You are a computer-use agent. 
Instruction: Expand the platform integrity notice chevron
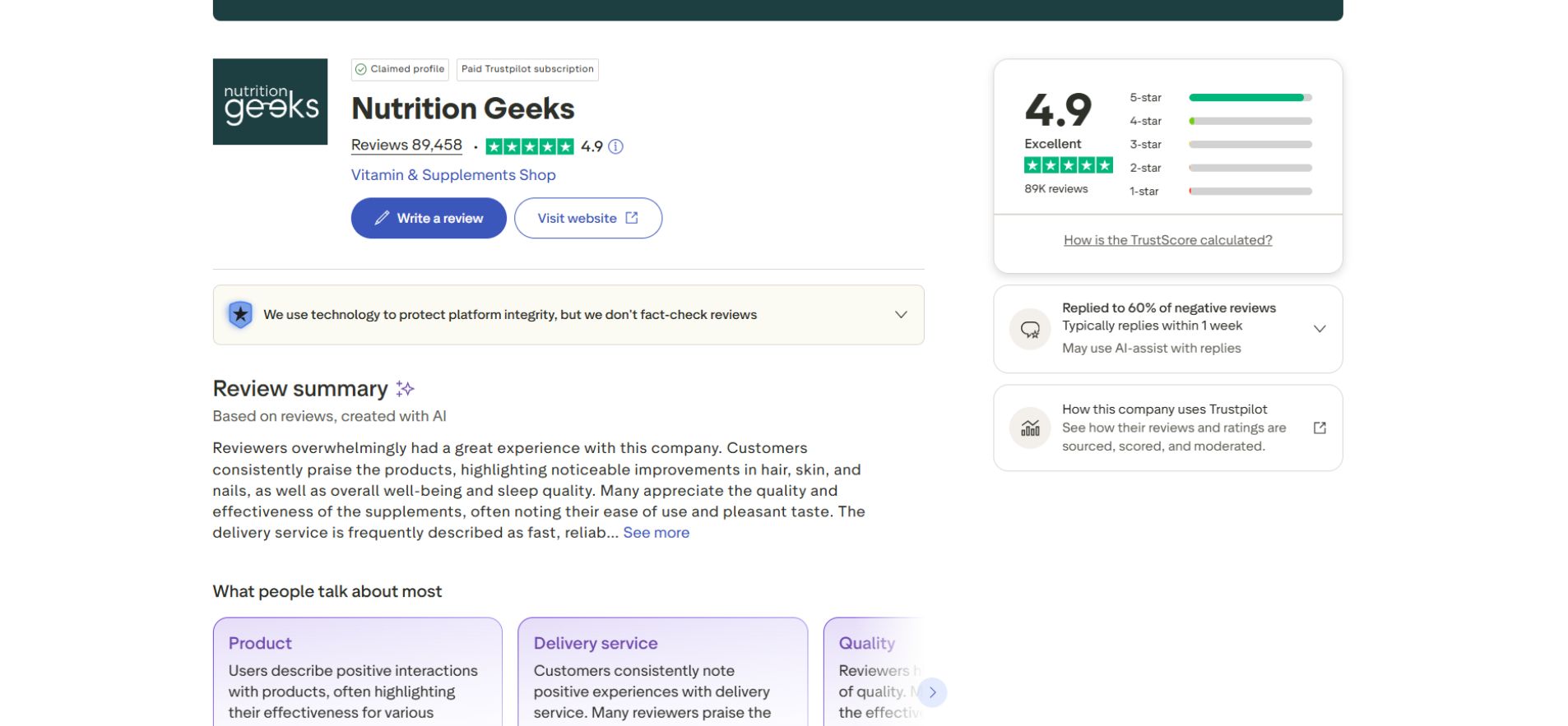[x=901, y=315]
